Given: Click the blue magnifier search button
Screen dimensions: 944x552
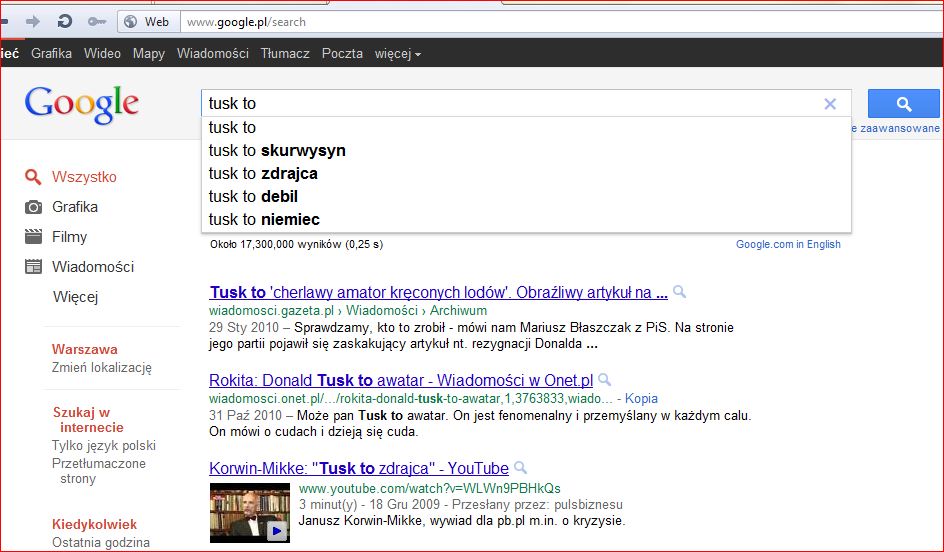Looking at the screenshot, I should click(903, 104).
